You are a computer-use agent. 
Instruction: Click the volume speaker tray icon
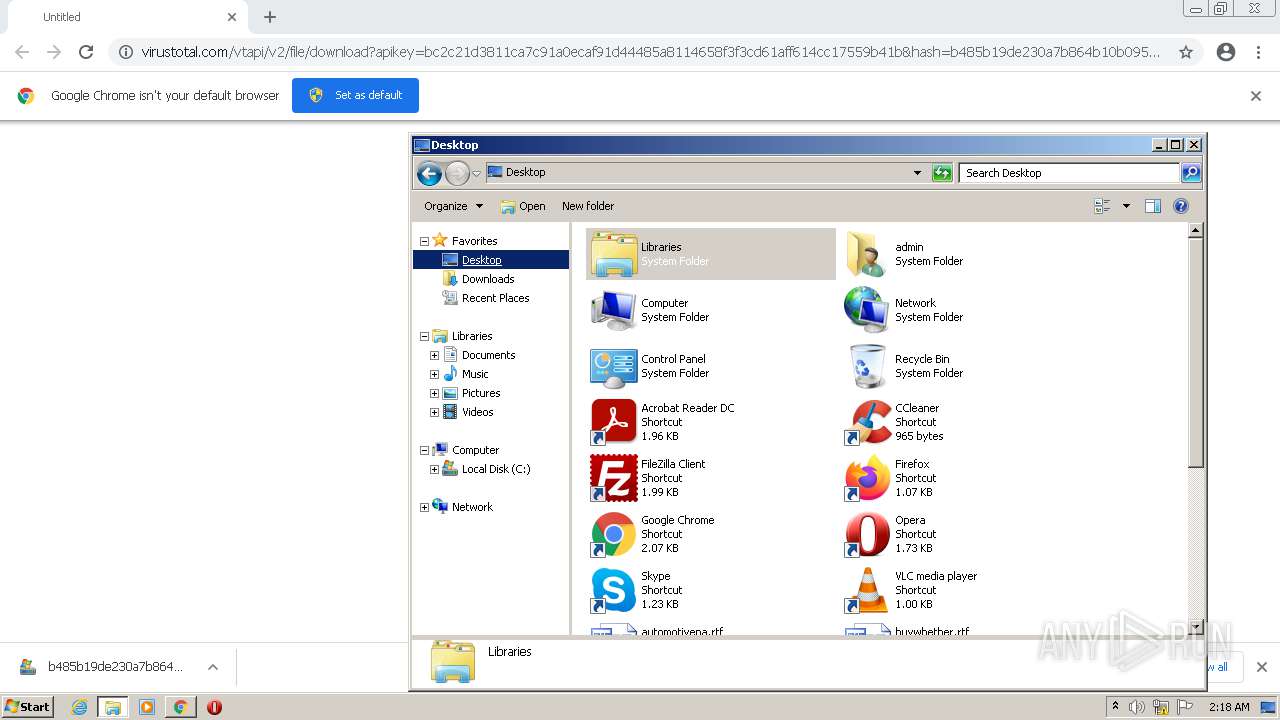pyautogui.click(x=1137, y=707)
